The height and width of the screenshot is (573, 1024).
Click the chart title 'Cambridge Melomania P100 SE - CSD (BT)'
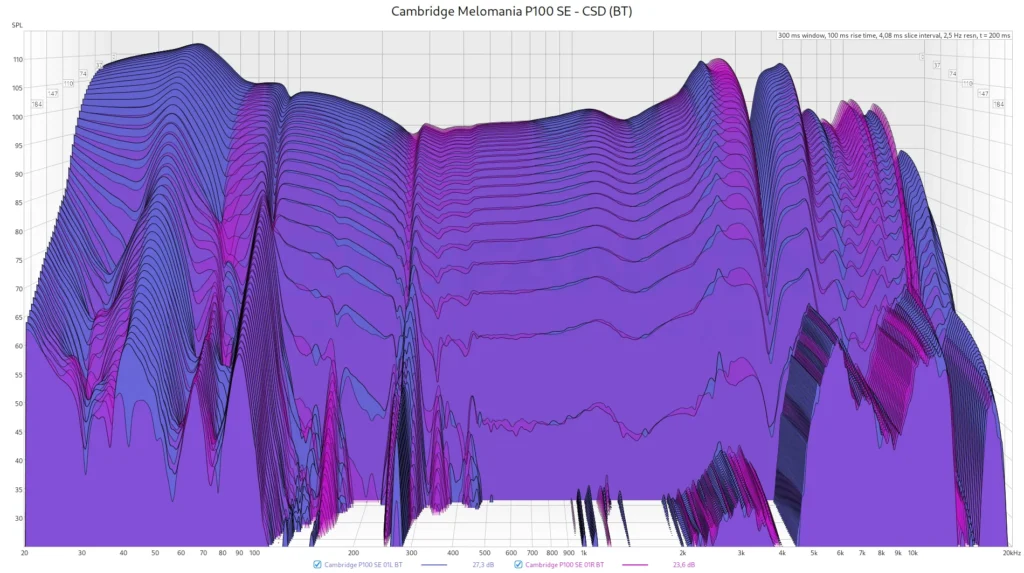click(x=511, y=11)
